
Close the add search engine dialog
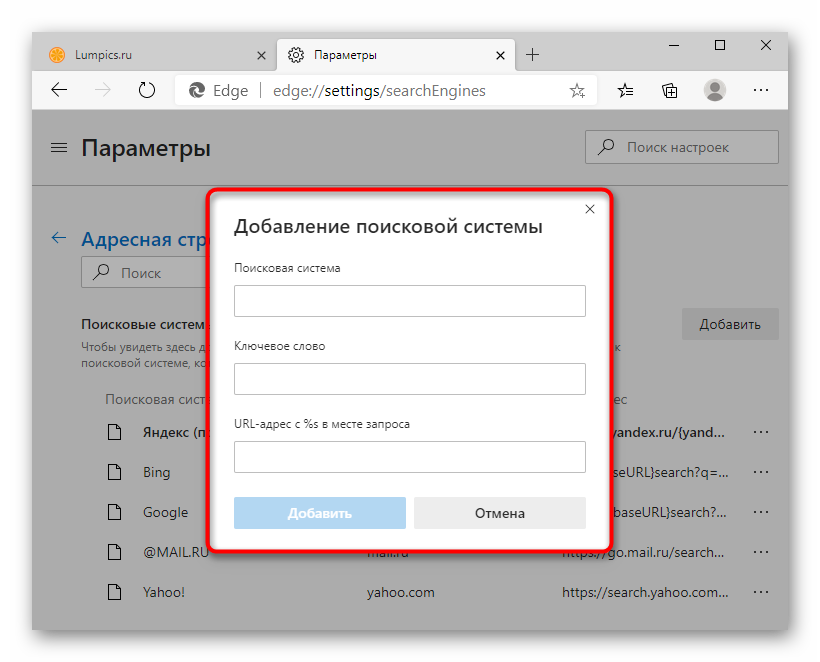pos(590,209)
